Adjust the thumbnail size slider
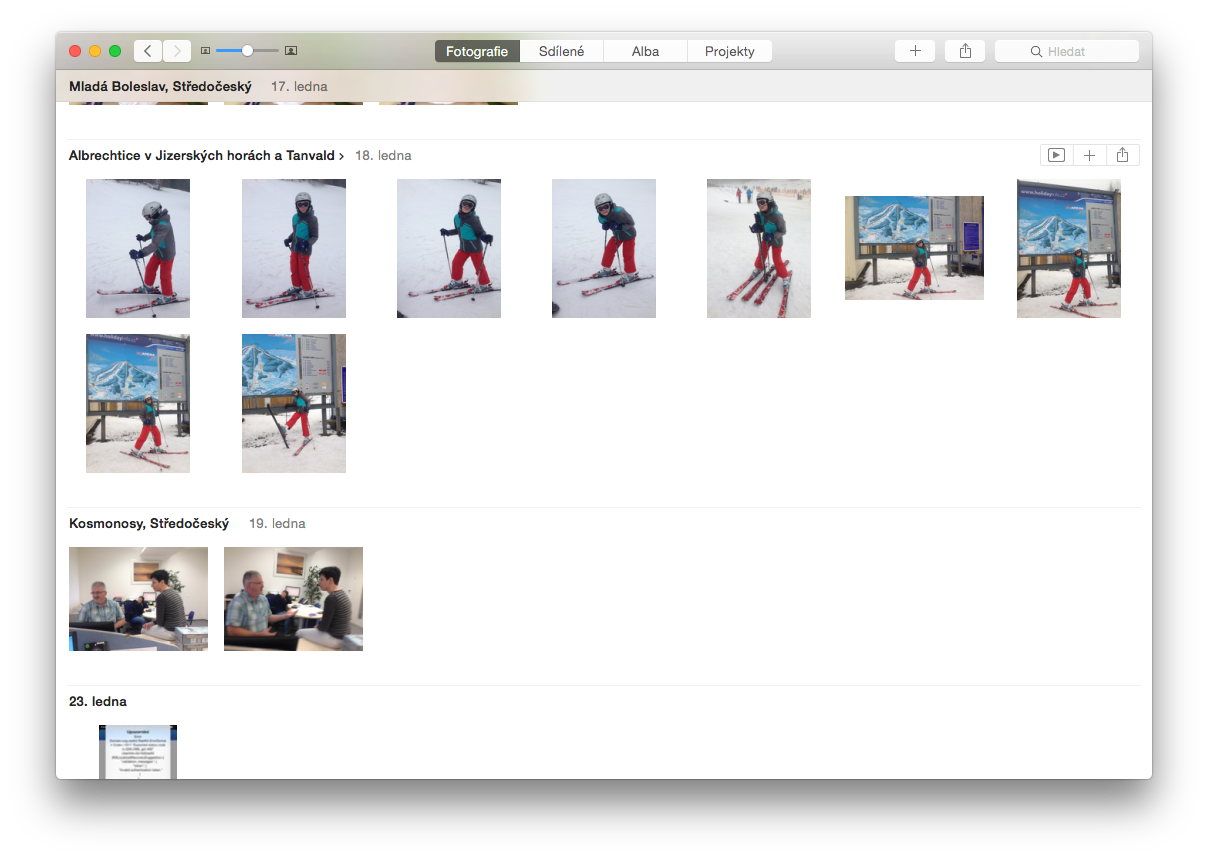The height and width of the screenshot is (859, 1208). coord(247,51)
